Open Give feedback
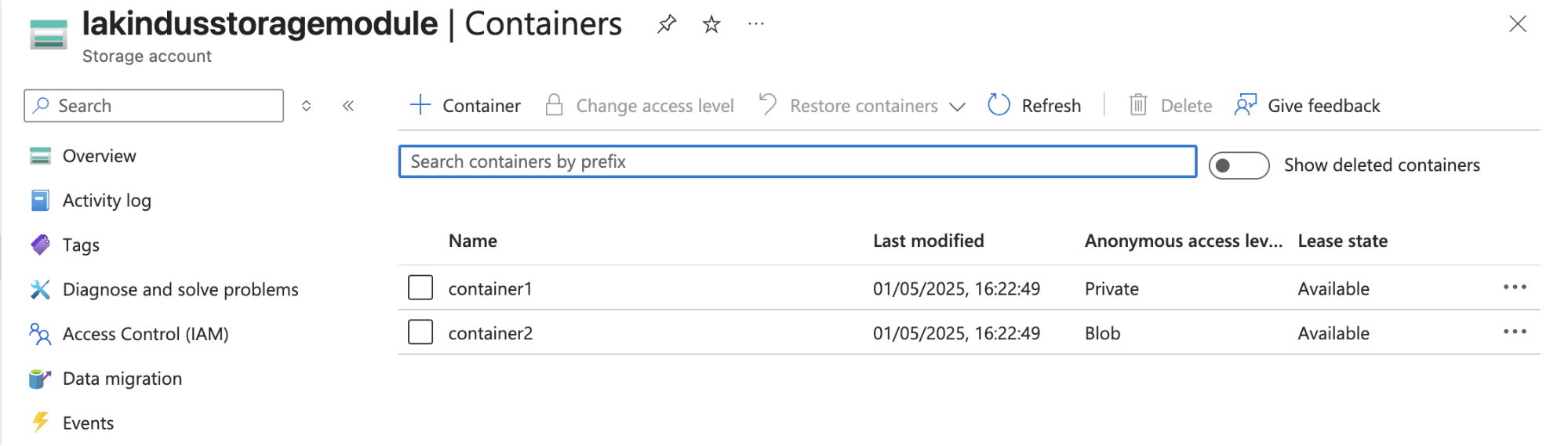This screenshot has height=446, width=1568. pyautogui.click(x=1308, y=106)
